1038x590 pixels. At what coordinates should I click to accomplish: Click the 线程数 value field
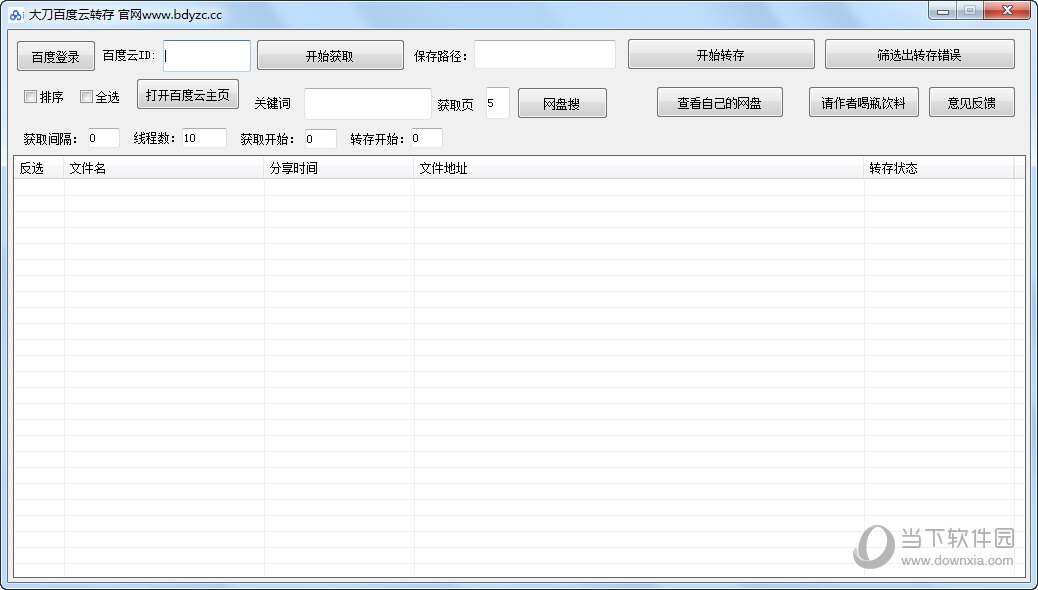204,138
